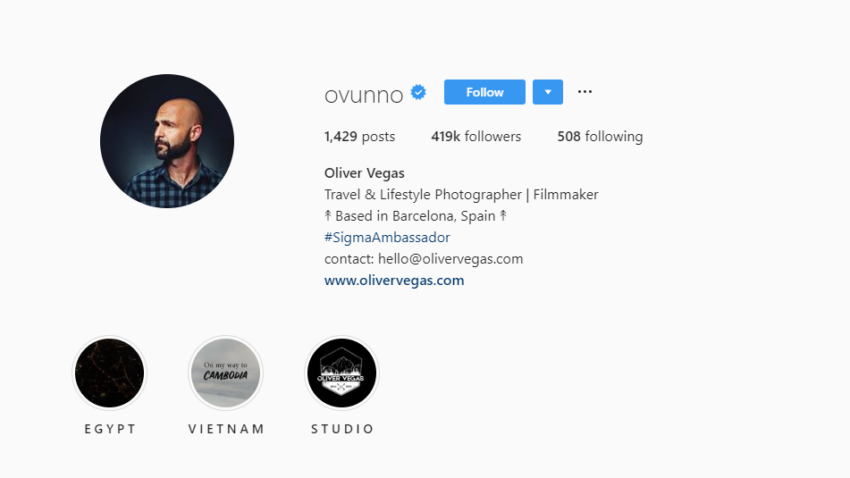Viewport: 850px width, 478px height.
Task: Visit www.olivervegas.com website link
Action: (x=394, y=280)
